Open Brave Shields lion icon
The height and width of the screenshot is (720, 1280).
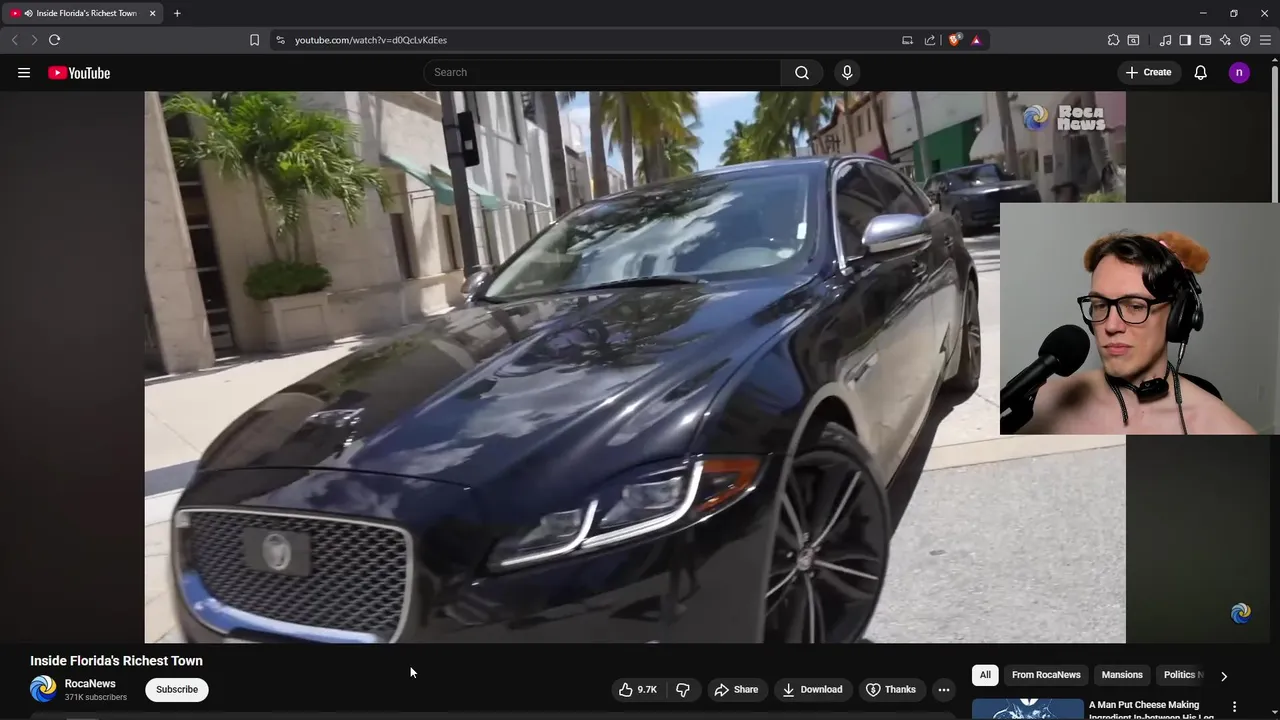955,40
